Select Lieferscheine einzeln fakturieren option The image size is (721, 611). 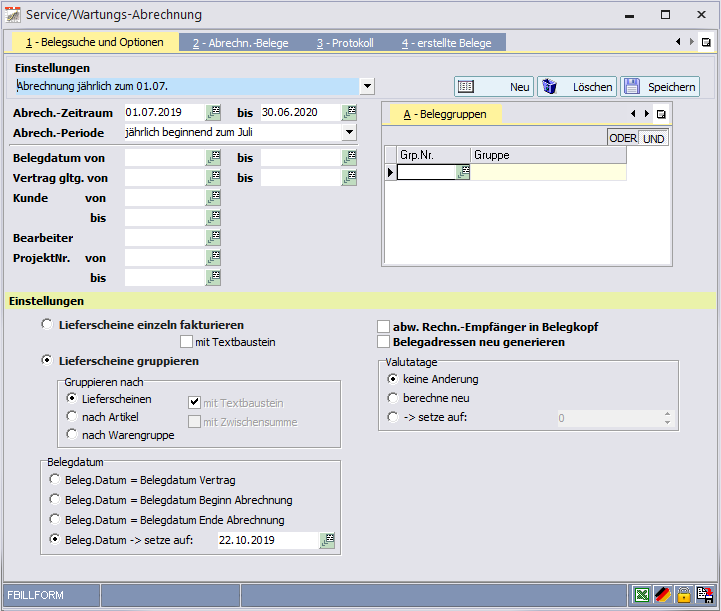click(47, 325)
